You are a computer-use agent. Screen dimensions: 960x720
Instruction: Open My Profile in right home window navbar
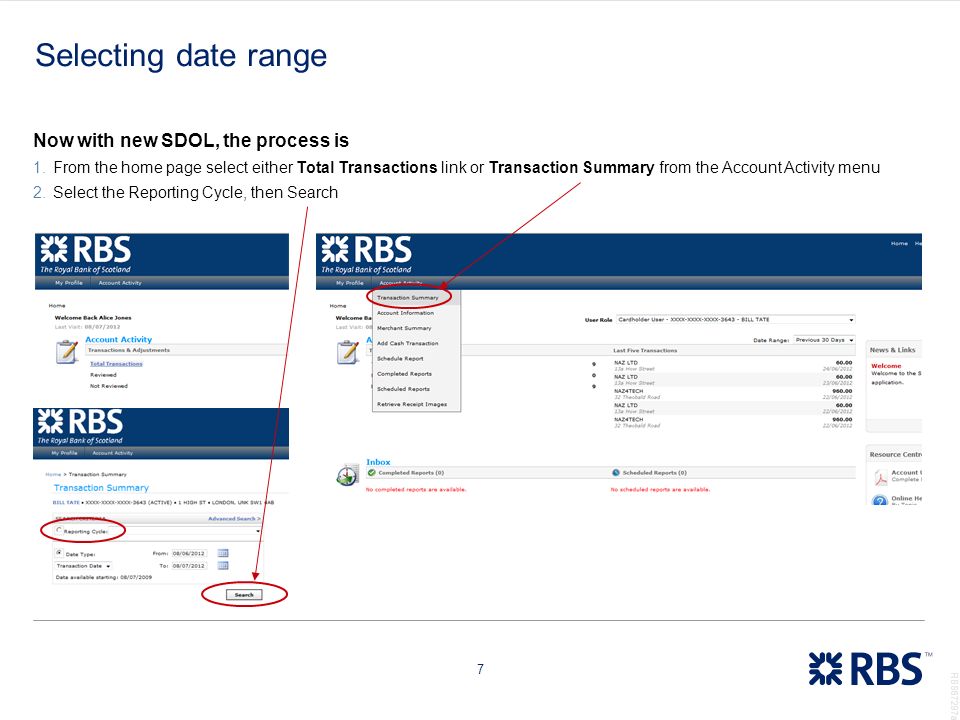(350, 283)
